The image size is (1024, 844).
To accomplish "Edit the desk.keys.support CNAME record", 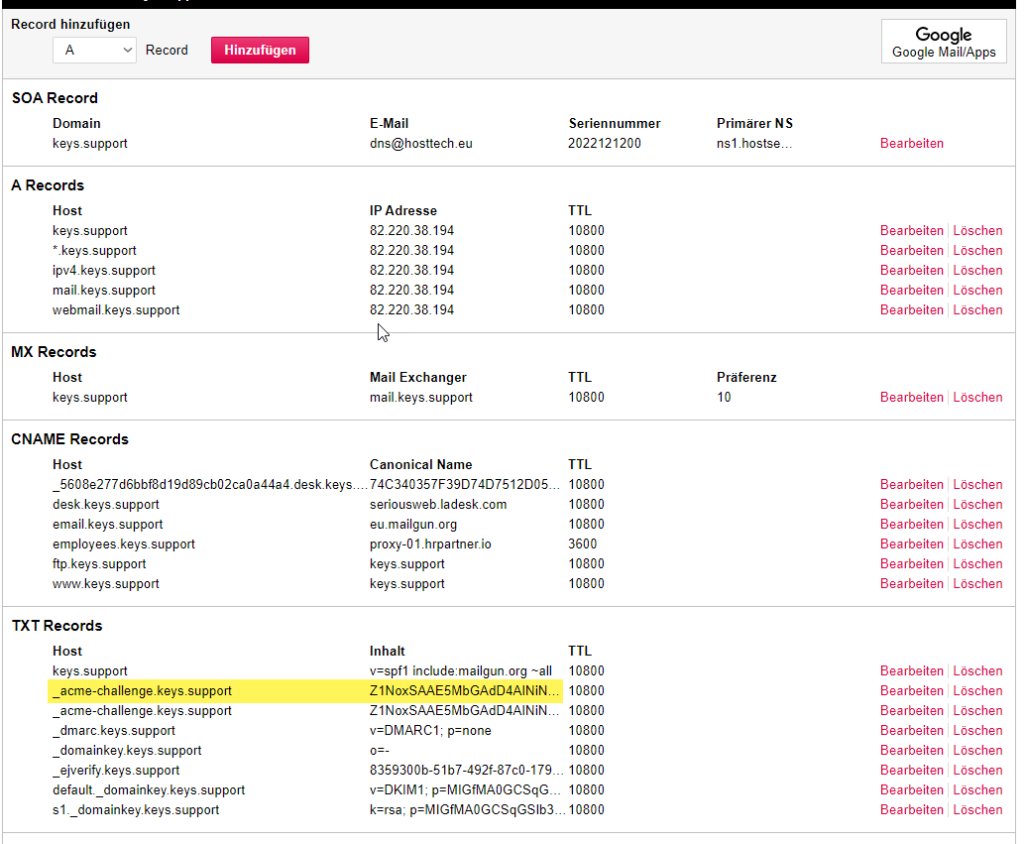I will point(911,504).
